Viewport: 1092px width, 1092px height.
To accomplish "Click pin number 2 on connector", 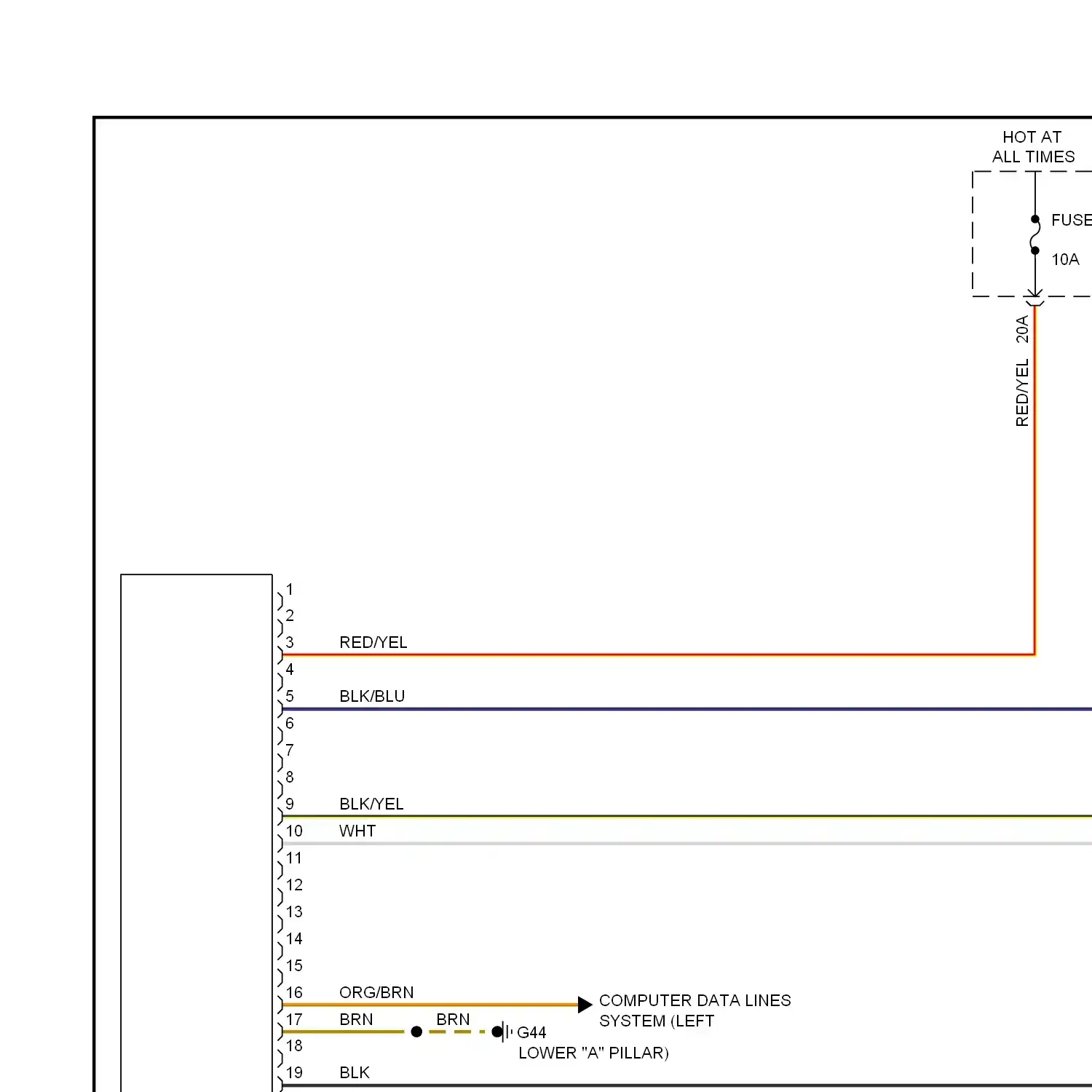I will [290, 615].
